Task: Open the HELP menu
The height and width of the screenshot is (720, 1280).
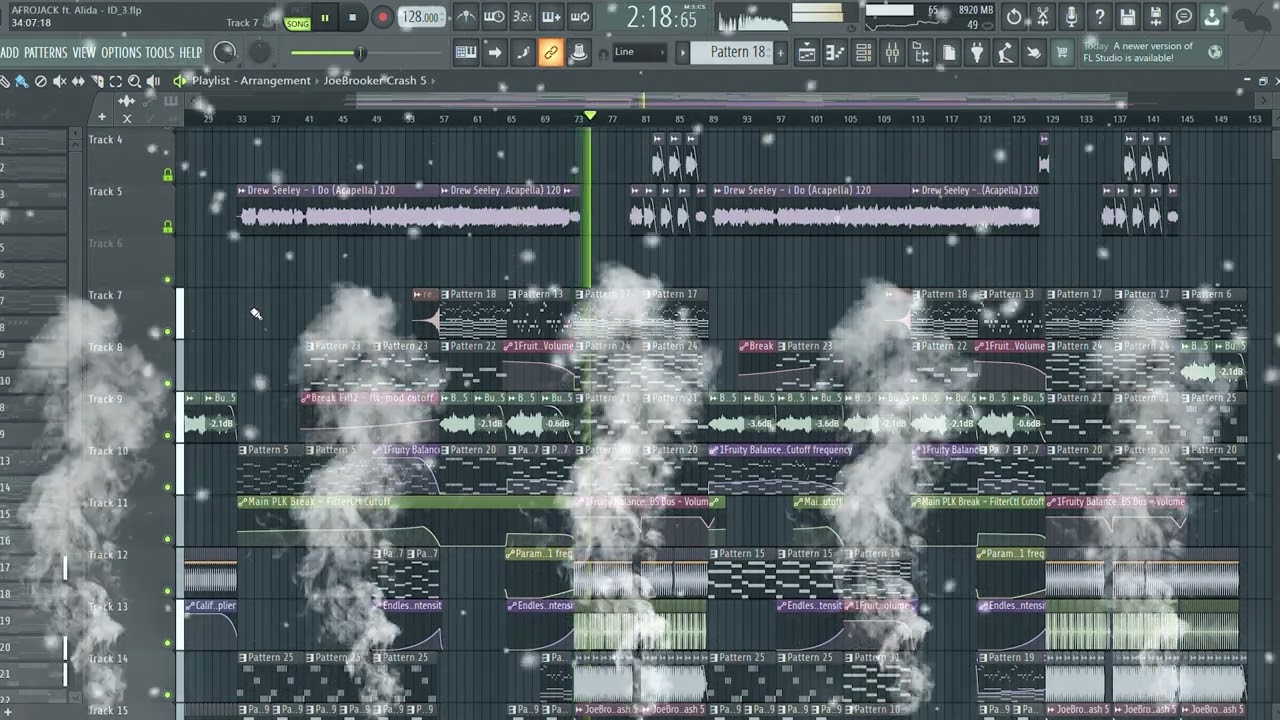Action: point(190,52)
